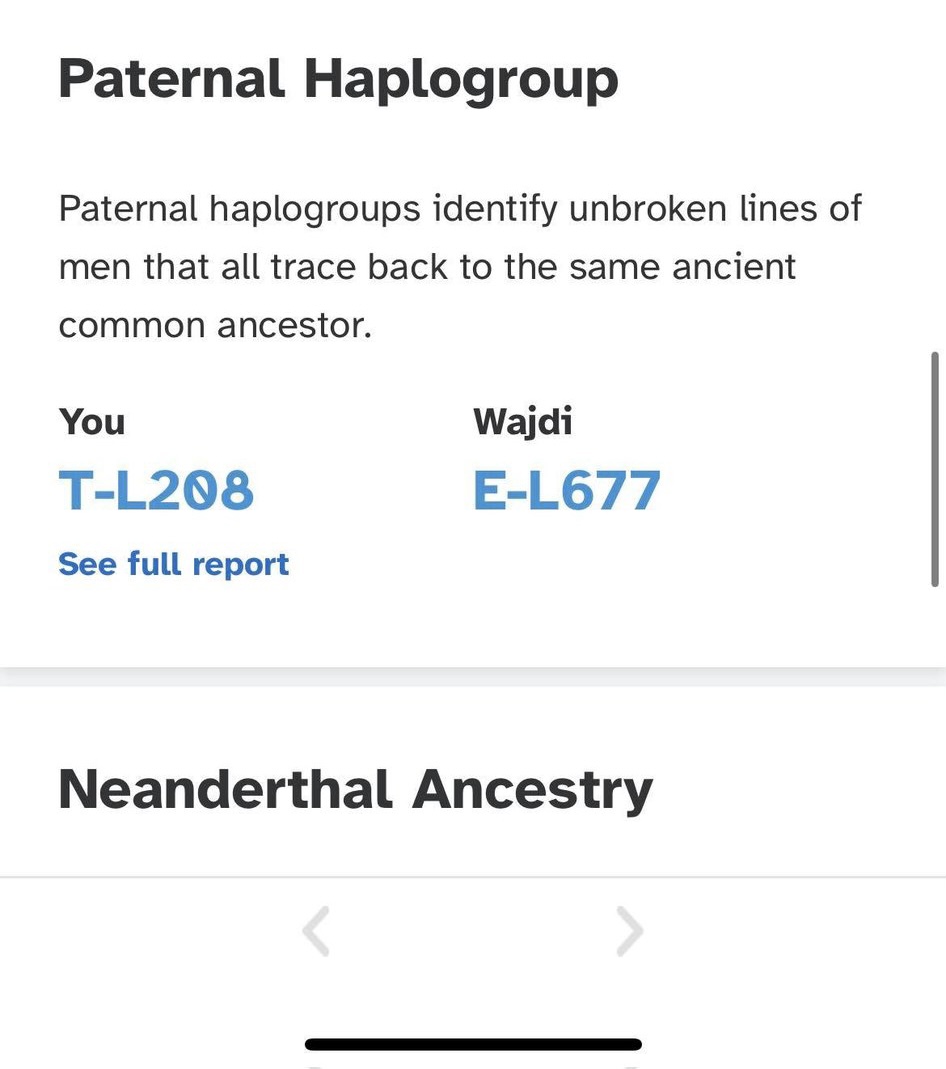This screenshot has height=1069, width=946.
Task: Select the word "Neanderthal" in the lower heading
Action: tap(225, 789)
